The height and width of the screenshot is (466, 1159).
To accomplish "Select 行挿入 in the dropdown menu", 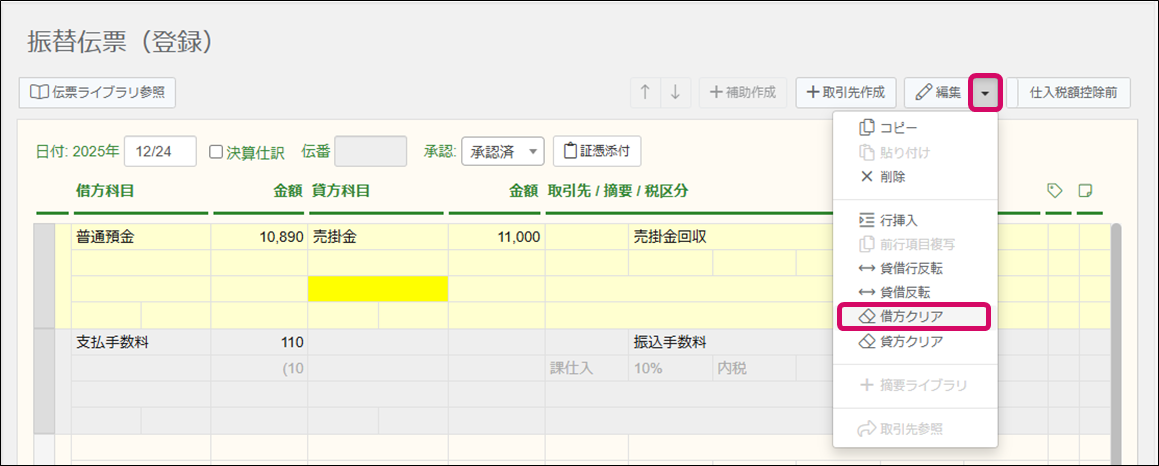I will pos(898,220).
